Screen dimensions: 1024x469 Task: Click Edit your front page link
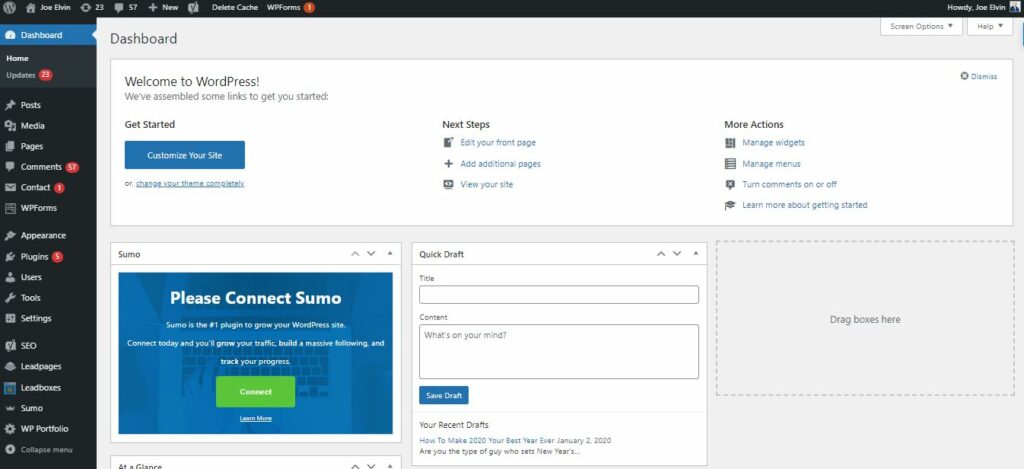click(498, 143)
